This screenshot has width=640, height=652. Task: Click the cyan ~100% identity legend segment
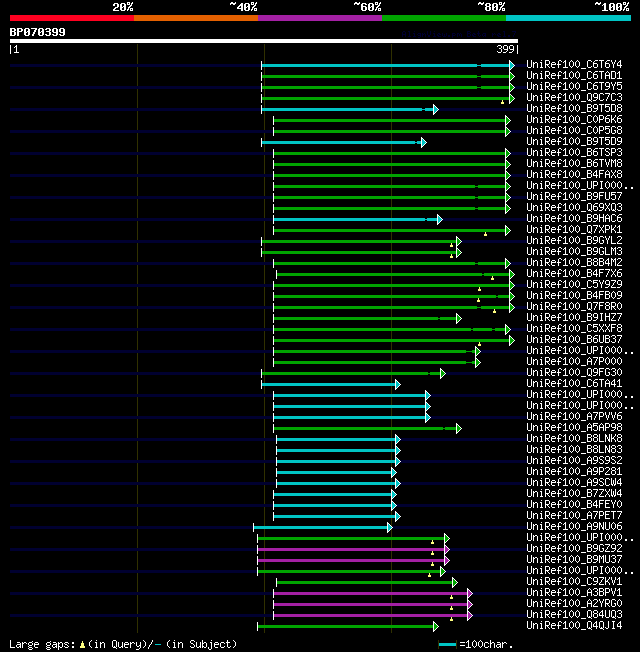pyautogui.click(x=568, y=18)
